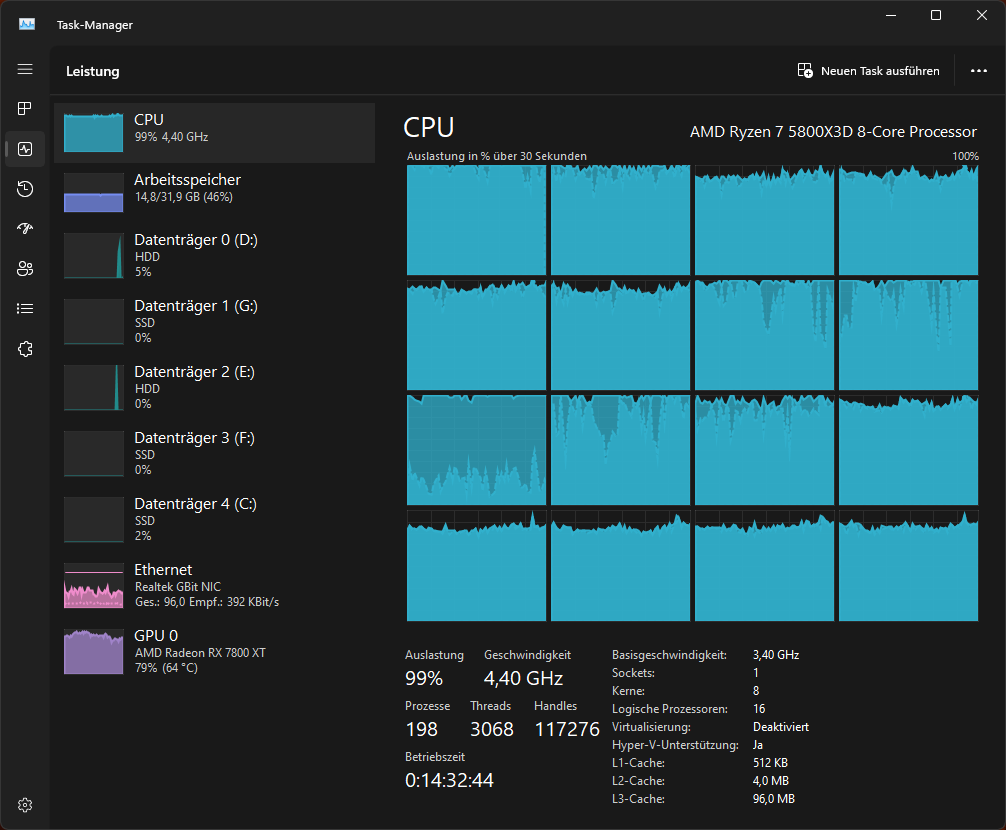Click the CPU usage mini graph thumbnail
The height and width of the screenshot is (830, 1006).
click(x=94, y=133)
